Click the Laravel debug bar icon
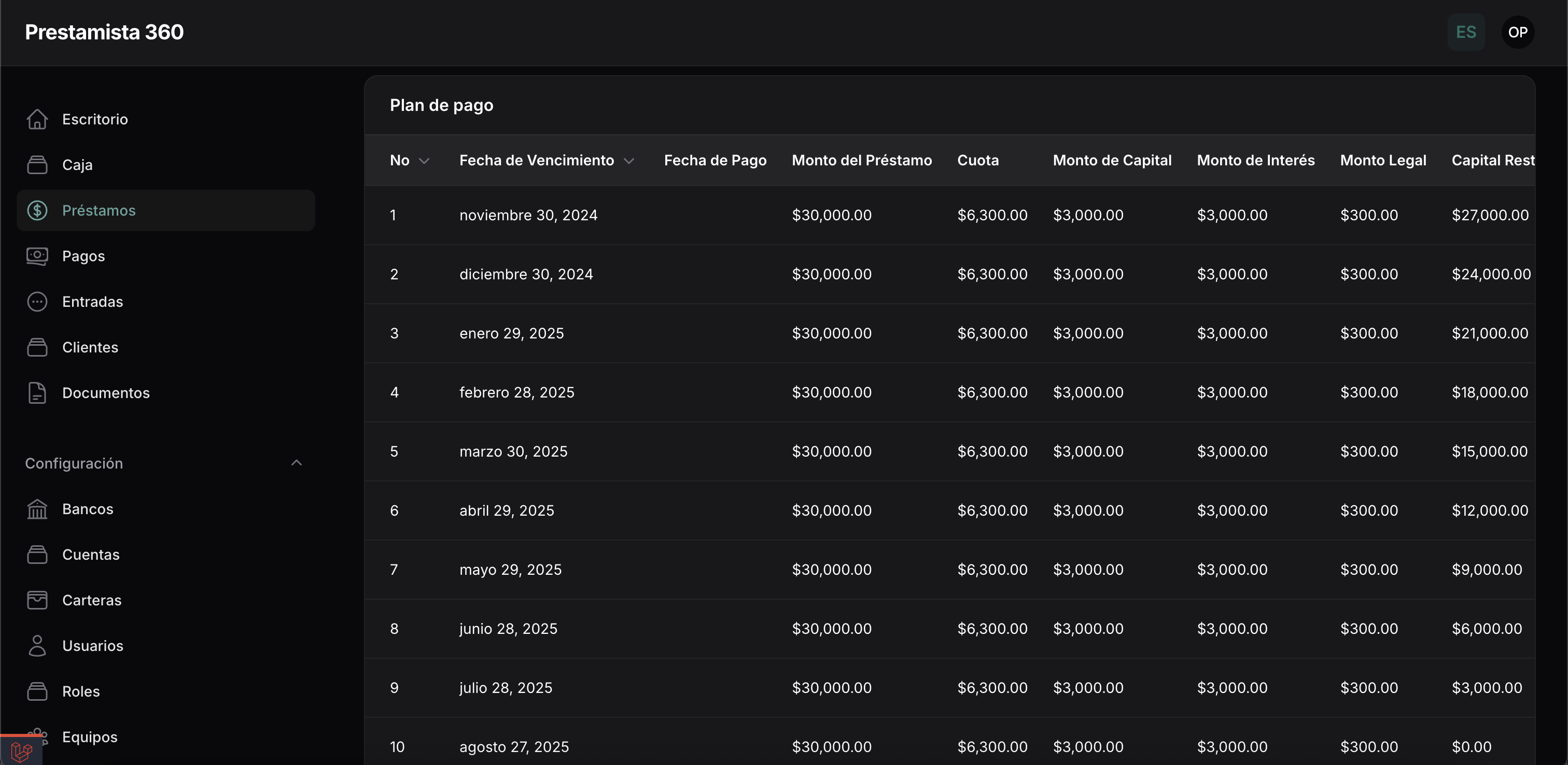Image resolution: width=1568 pixels, height=765 pixels. [x=21, y=752]
